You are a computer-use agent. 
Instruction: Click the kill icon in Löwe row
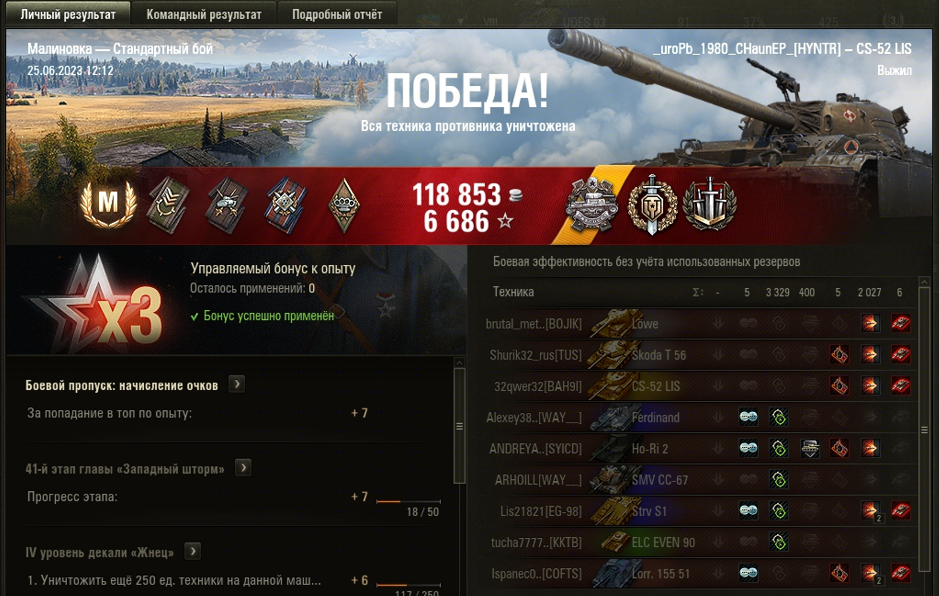(900, 323)
